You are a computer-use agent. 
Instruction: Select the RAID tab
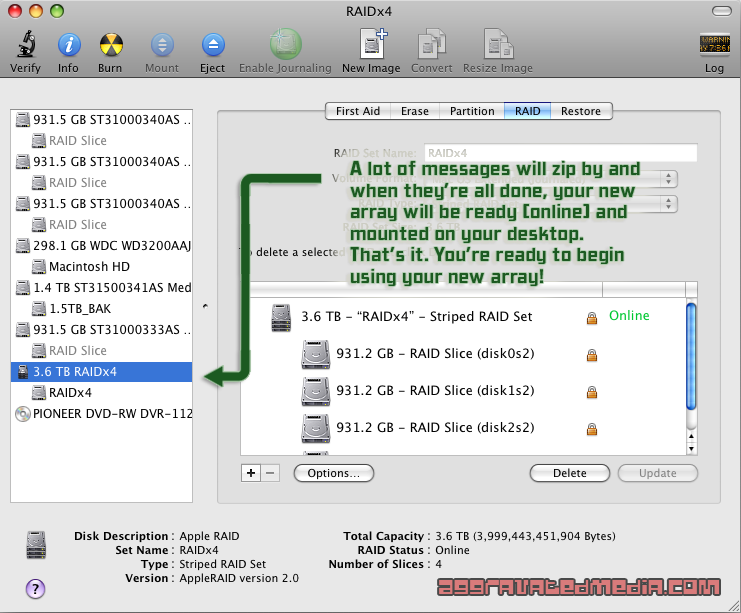[x=527, y=111]
